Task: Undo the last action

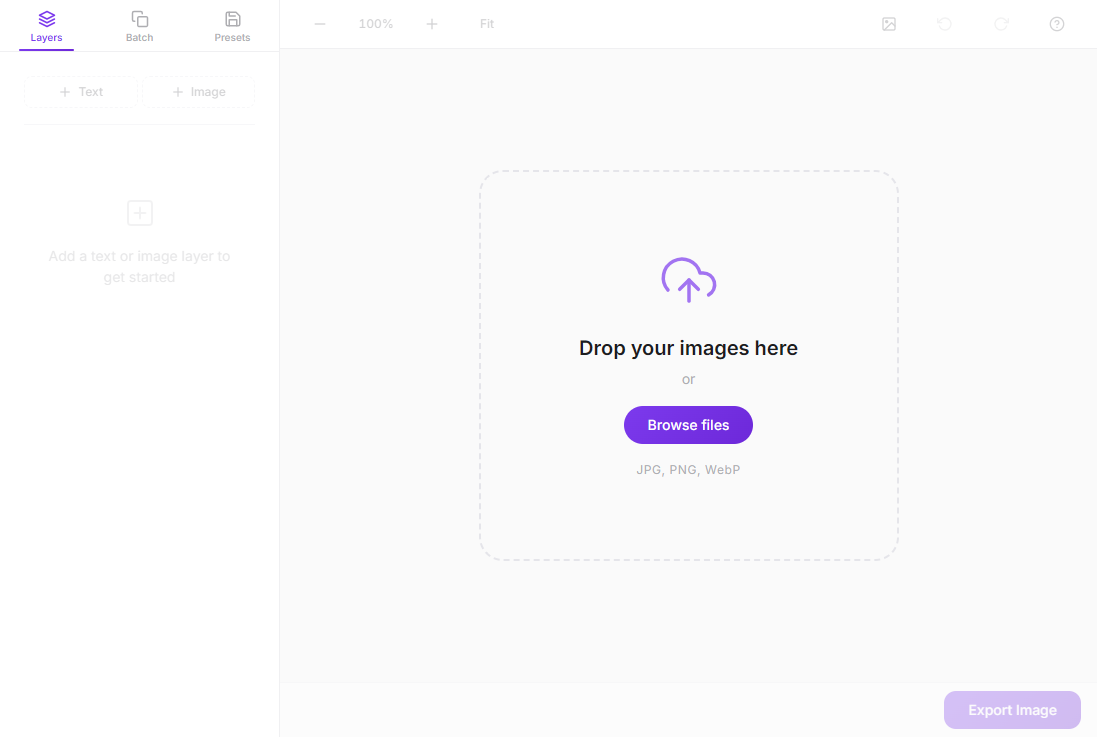Action: 944,24
